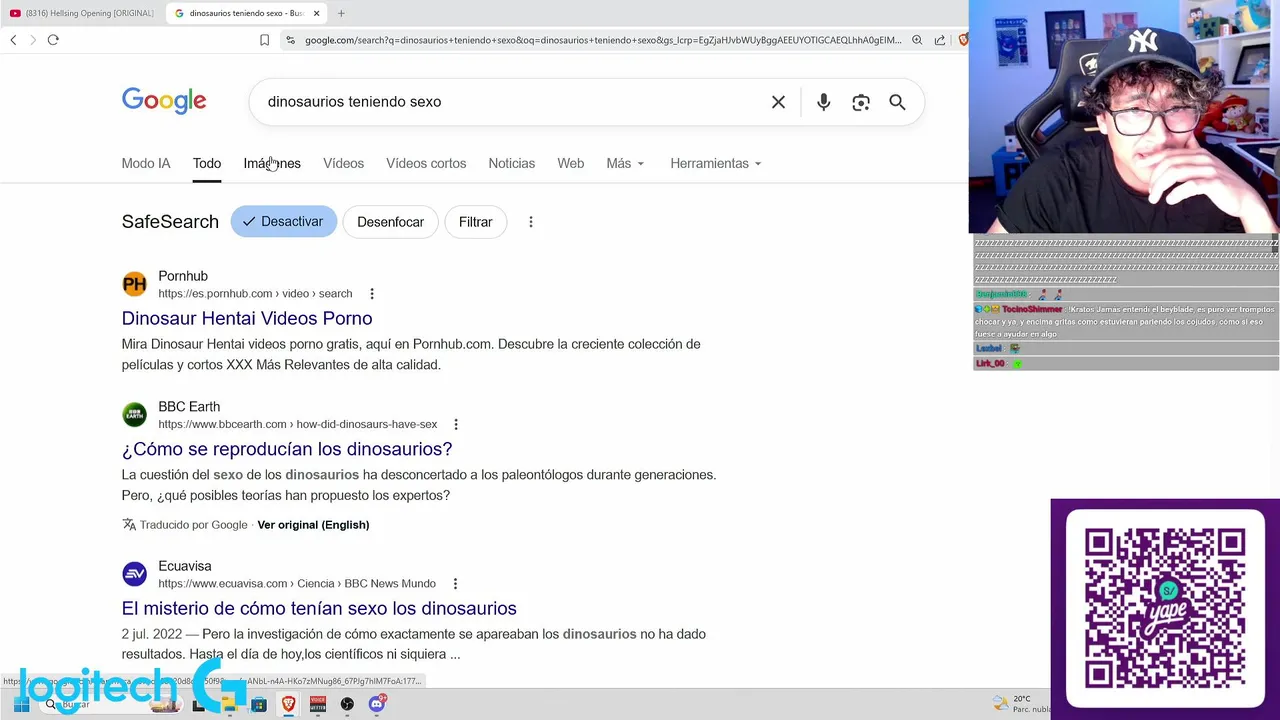Click the Brave shields icon in the address bar

click(x=963, y=40)
